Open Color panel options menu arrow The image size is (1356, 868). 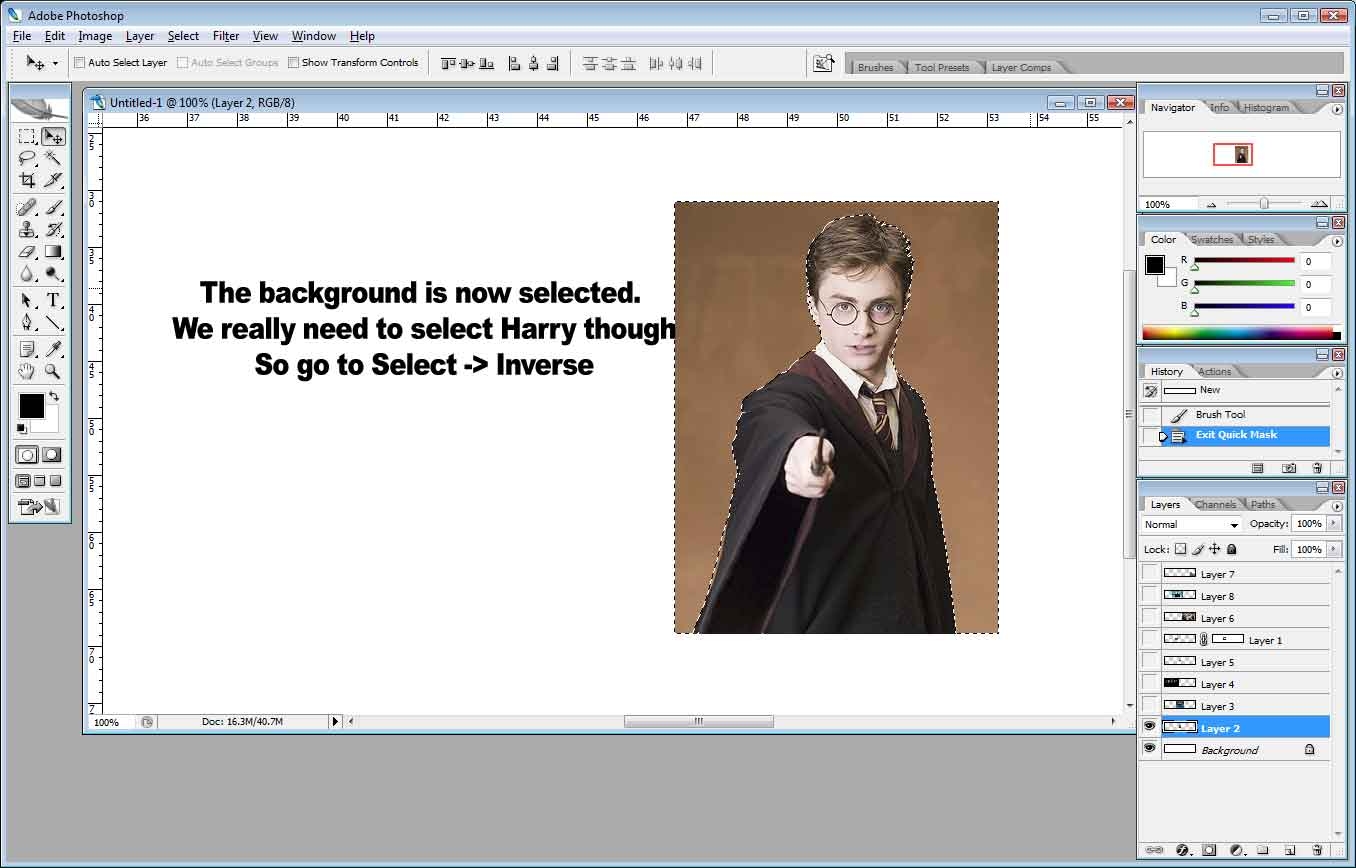(1337, 241)
